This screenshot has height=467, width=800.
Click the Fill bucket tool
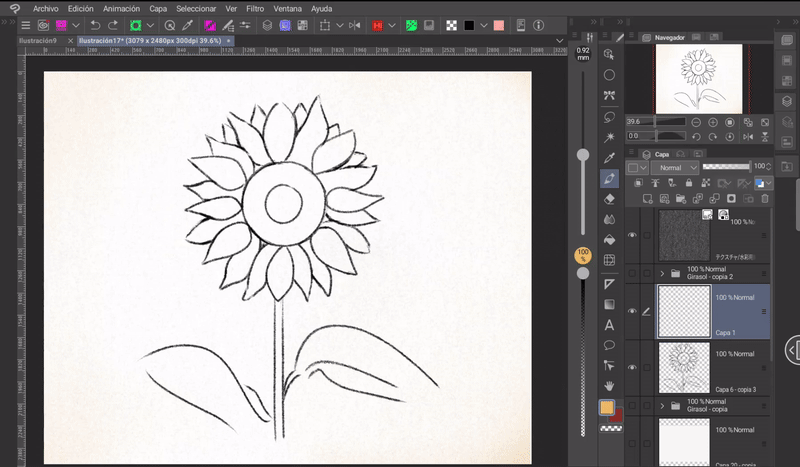tap(609, 239)
